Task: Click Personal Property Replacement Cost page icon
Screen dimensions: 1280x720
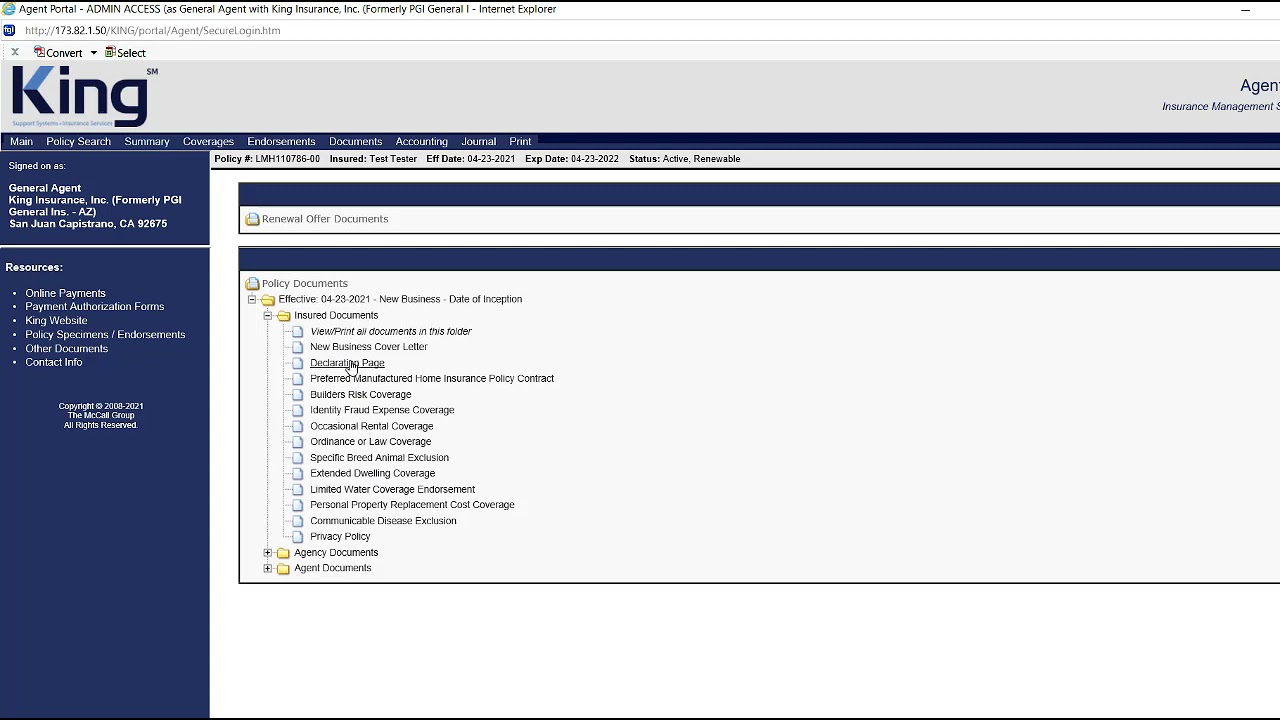Action: click(298, 505)
